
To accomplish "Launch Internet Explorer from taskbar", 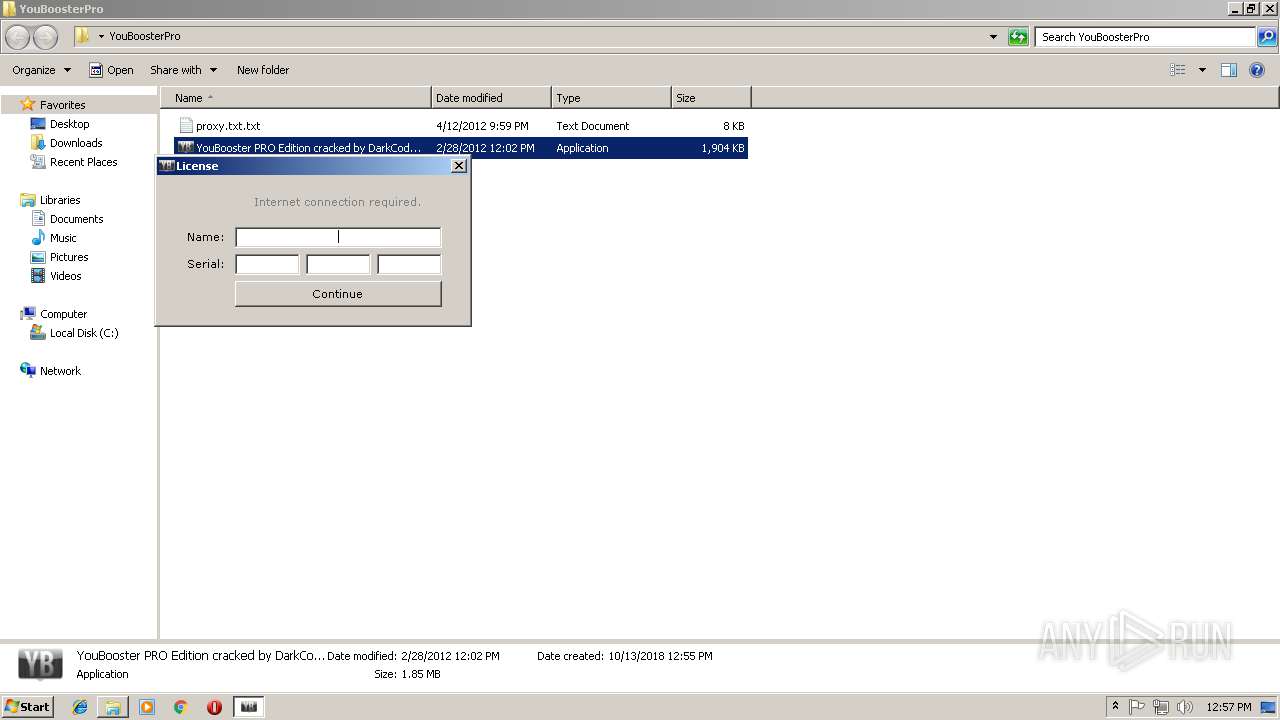I will tap(80, 707).
